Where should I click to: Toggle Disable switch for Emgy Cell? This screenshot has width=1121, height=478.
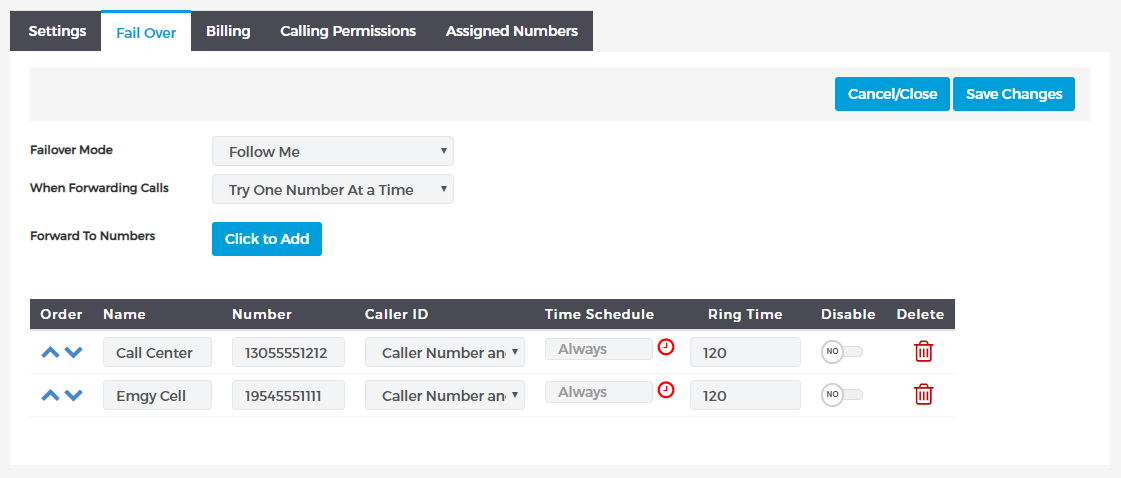[x=841, y=394]
